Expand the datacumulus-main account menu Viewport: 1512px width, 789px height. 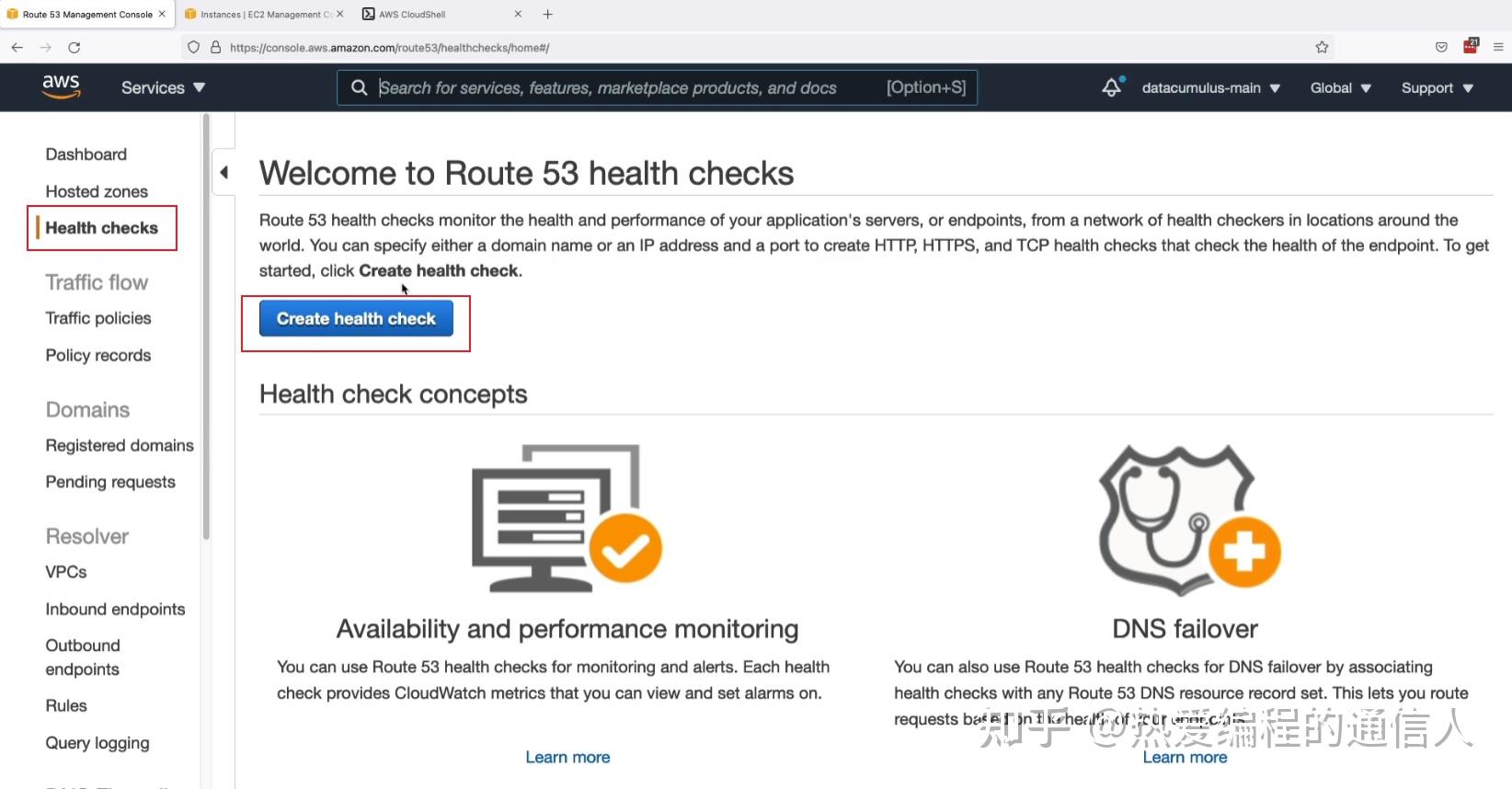pyautogui.click(x=1210, y=87)
